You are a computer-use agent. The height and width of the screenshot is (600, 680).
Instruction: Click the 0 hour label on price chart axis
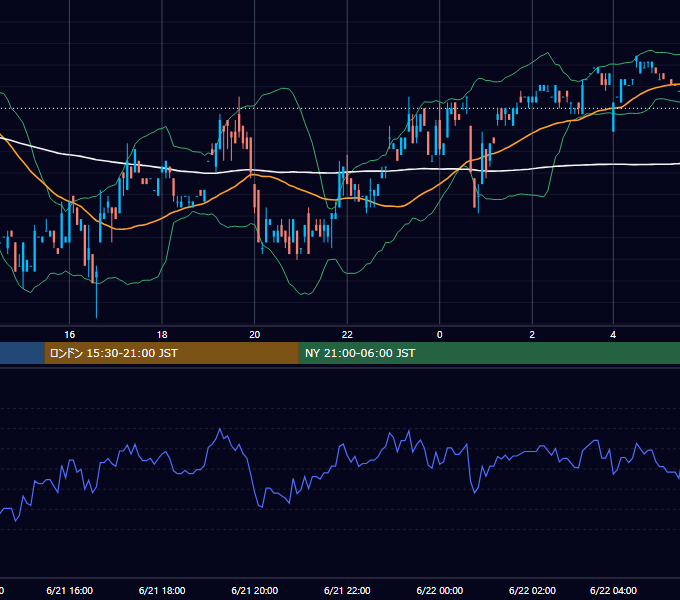[439, 335]
